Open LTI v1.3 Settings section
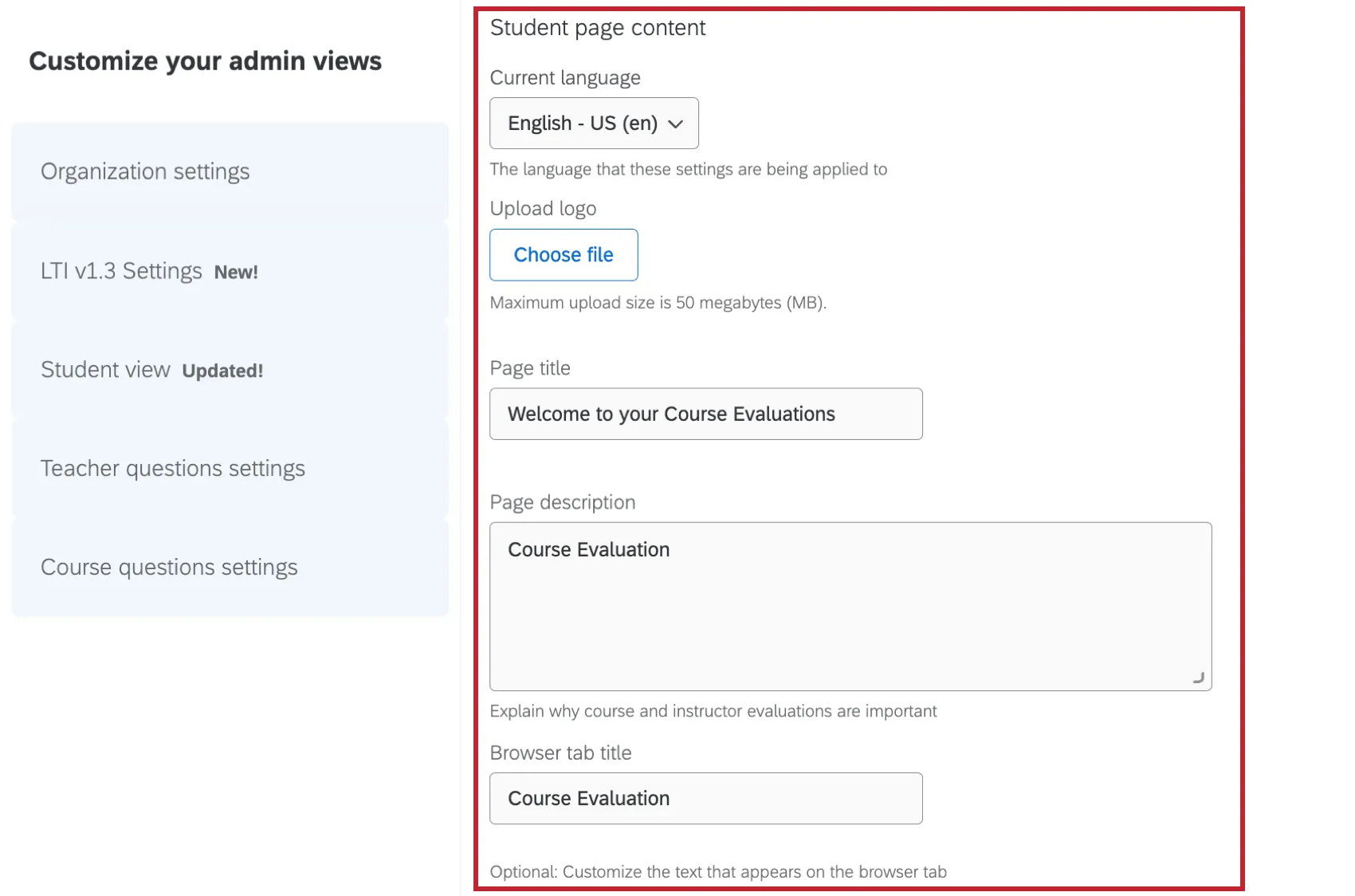This screenshot has height=896, width=1355. (x=120, y=270)
